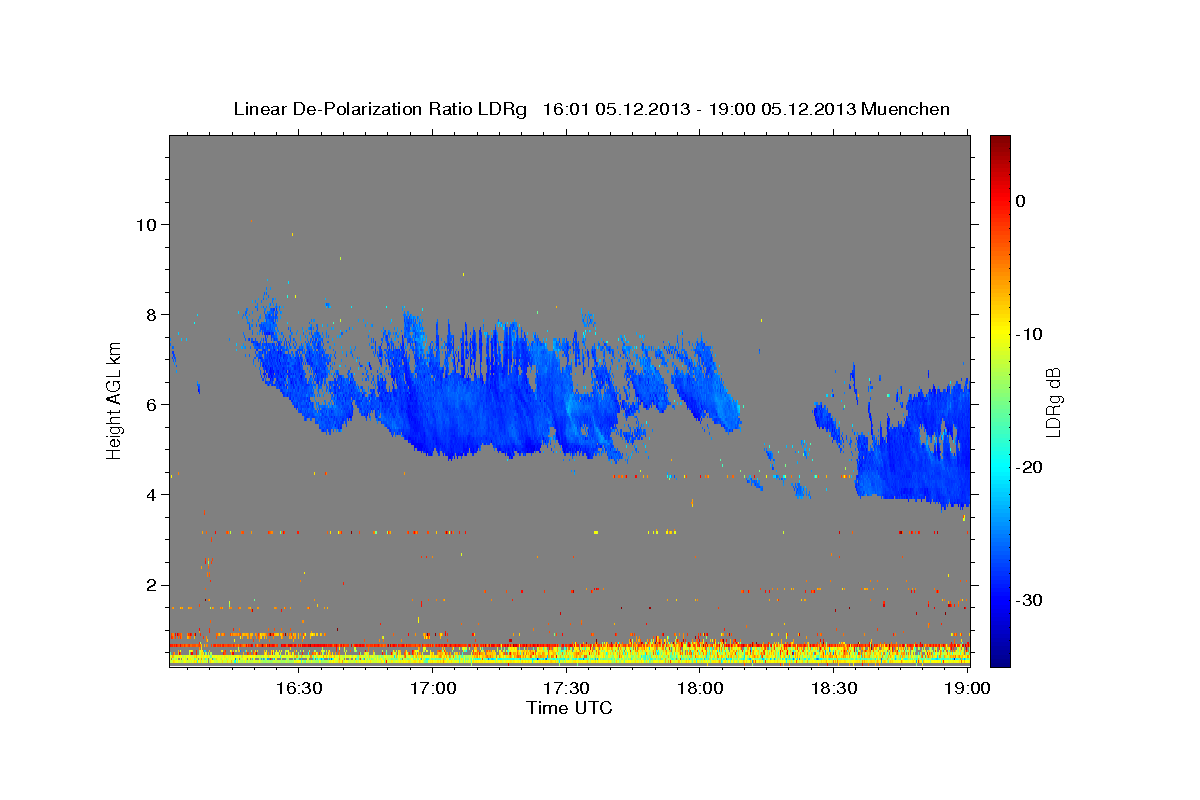
Task: Click the colorbar tick label -30
Action: click(1030, 600)
